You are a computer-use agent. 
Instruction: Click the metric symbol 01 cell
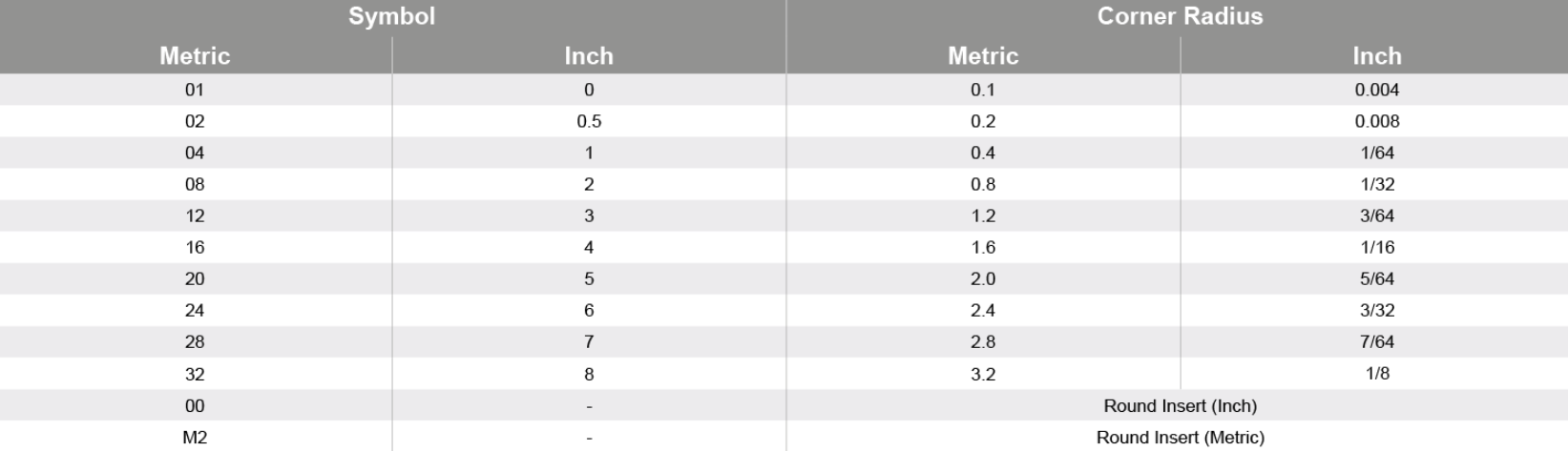click(x=196, y=90)
